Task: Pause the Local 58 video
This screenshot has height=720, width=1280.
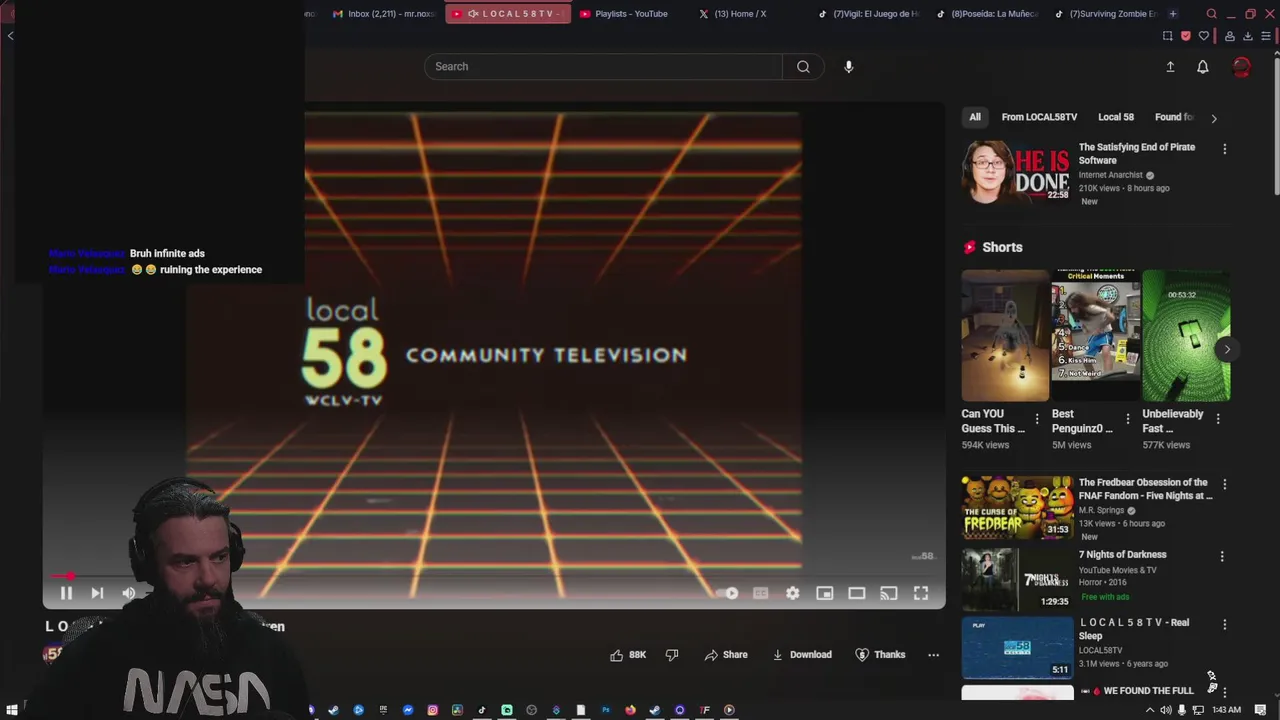Action: pyautogui.click(x=66, y=593)
